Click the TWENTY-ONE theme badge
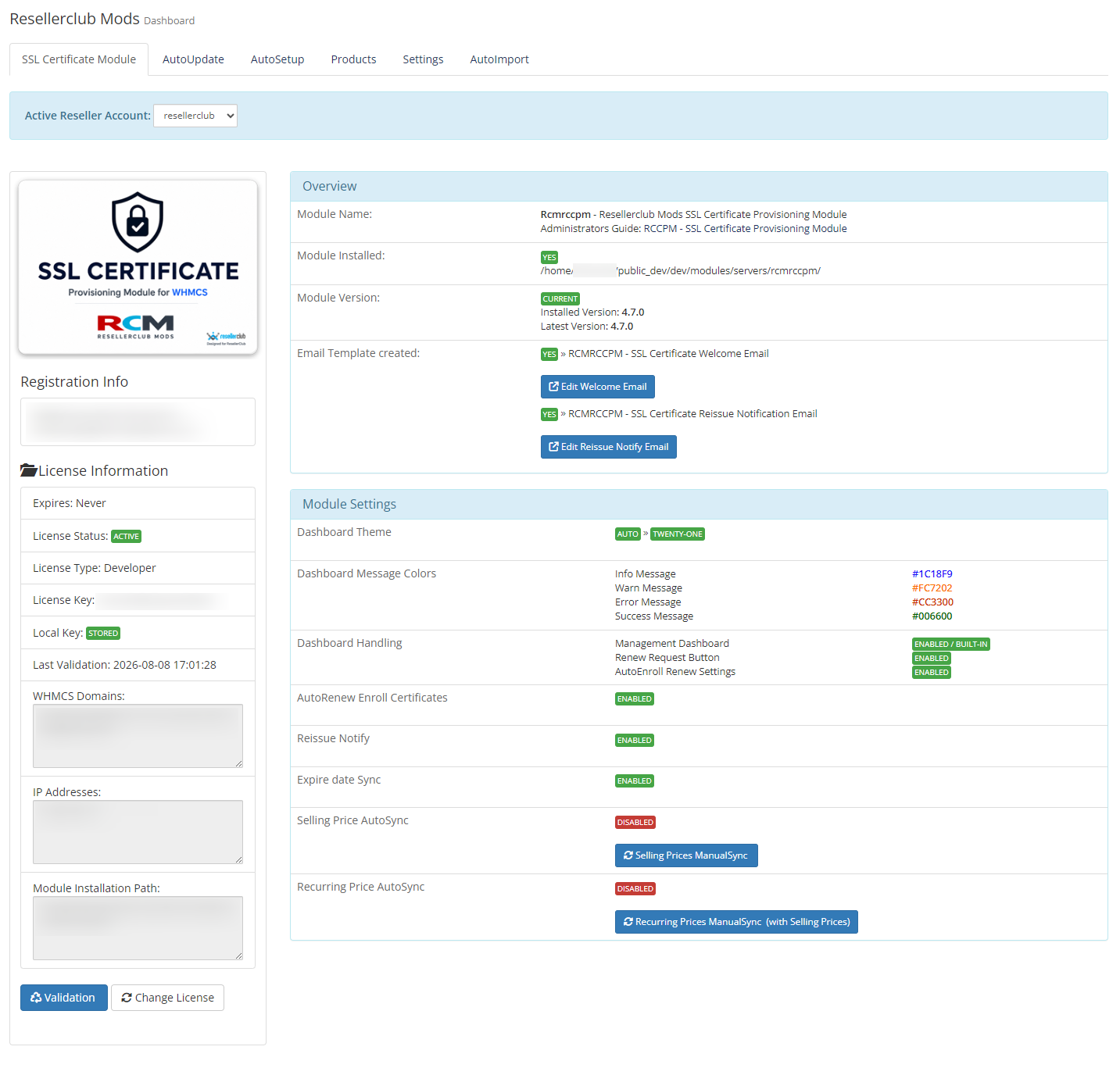1120x1068 pixels. (678, 534)
